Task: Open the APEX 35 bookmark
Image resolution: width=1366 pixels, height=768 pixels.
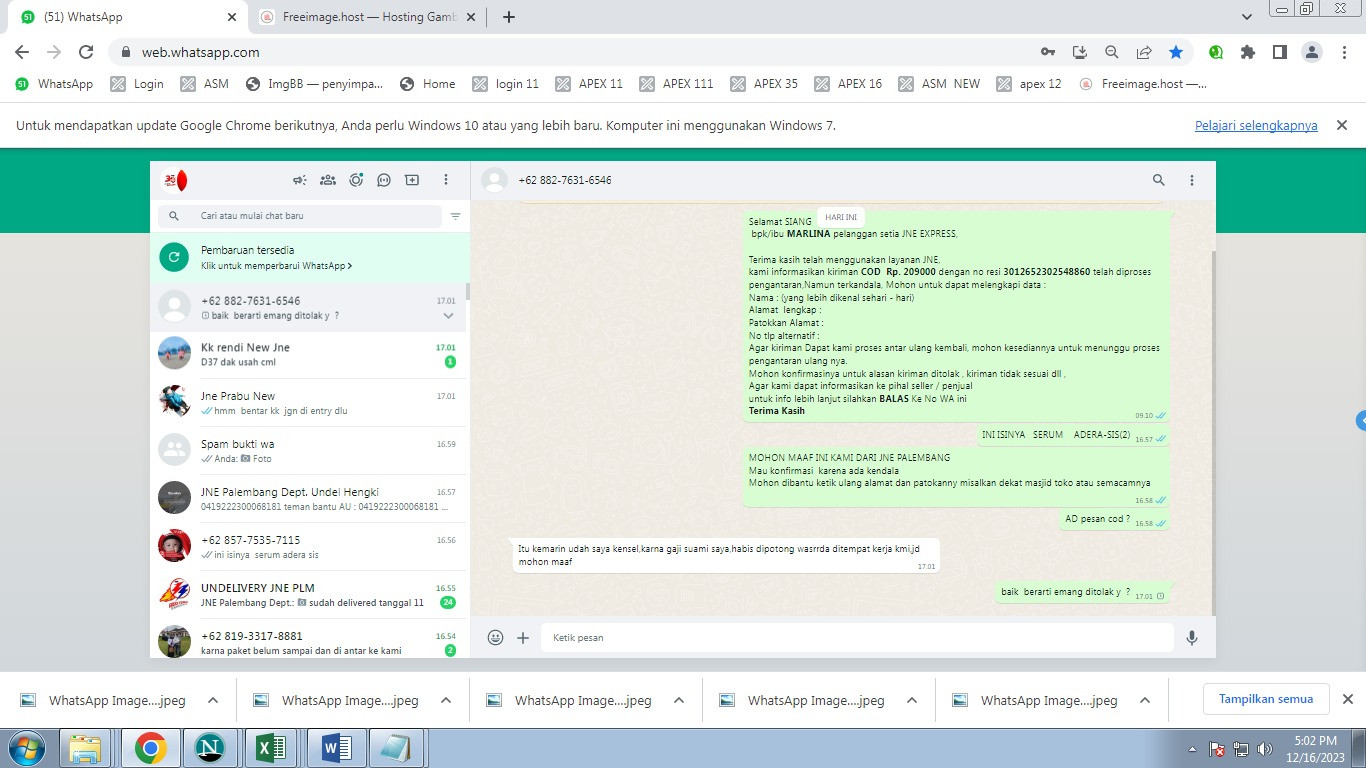Action: click(x=764, y=84)
